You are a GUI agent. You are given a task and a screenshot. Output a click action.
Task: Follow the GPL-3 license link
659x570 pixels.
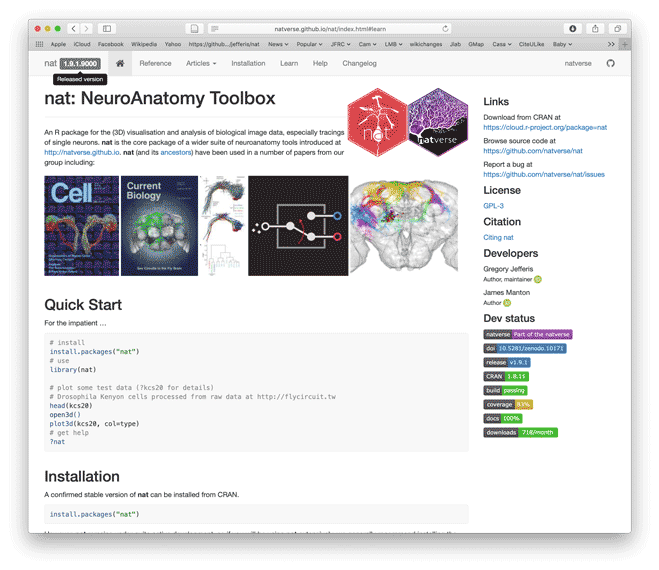[x=494, y=206]
